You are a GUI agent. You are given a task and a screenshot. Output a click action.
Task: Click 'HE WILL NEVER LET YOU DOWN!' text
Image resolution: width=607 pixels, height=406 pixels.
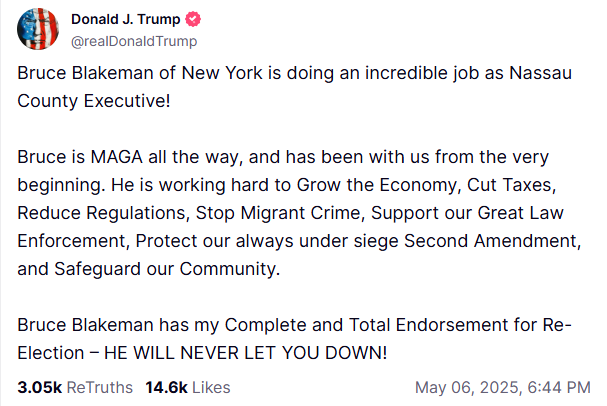(245, 353)
